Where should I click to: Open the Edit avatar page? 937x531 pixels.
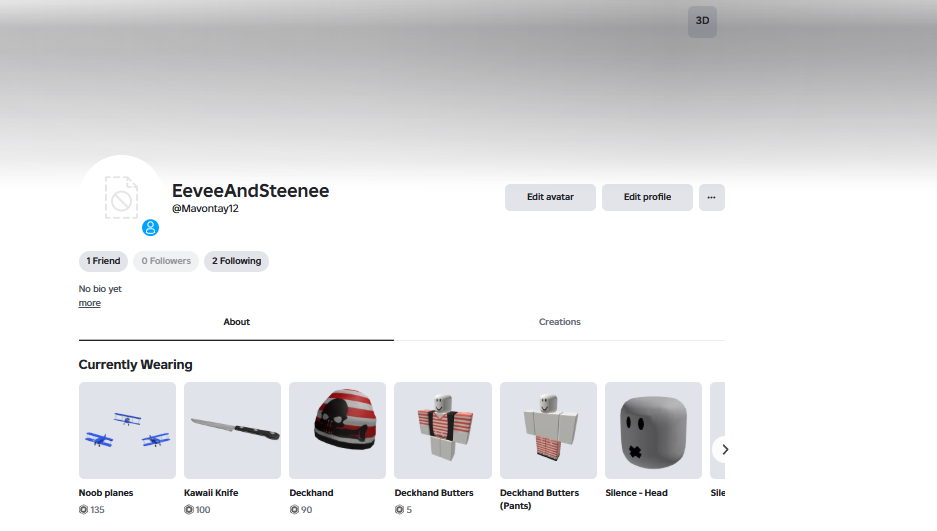(x=550, y=197)
